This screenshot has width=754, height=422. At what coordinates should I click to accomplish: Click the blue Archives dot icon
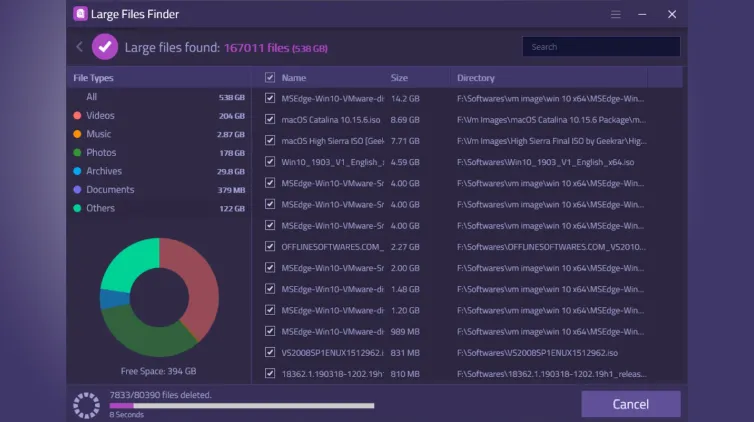click(x=77, y=171)
